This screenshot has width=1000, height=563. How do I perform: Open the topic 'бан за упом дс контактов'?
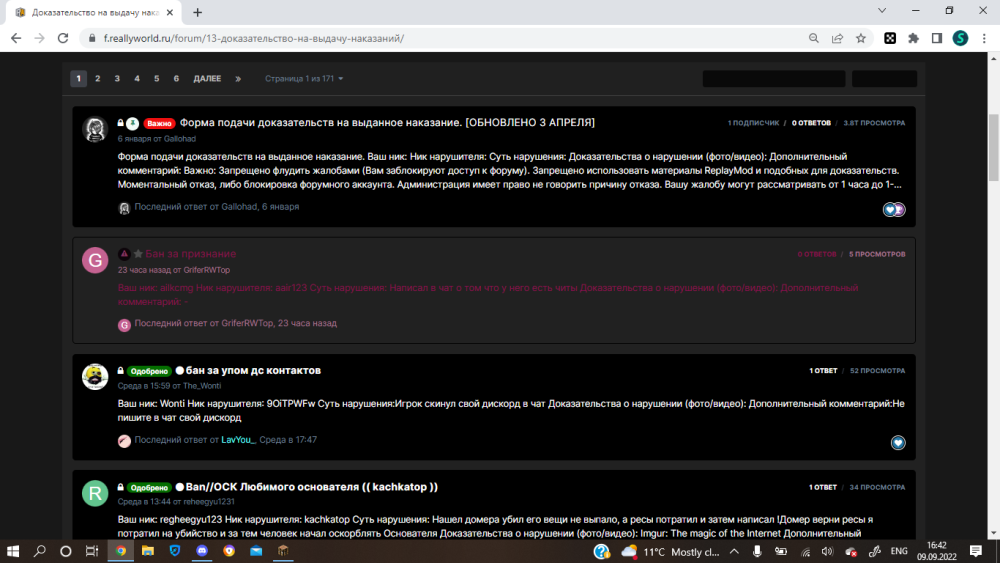[x=253, y=370]
